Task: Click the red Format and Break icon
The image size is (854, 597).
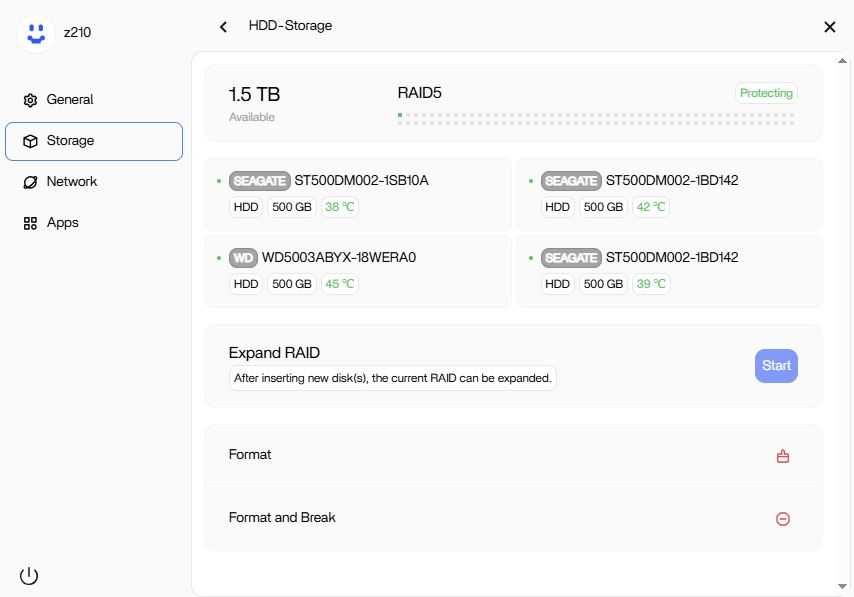Action: pyautogui.click(x=783, y=519)
